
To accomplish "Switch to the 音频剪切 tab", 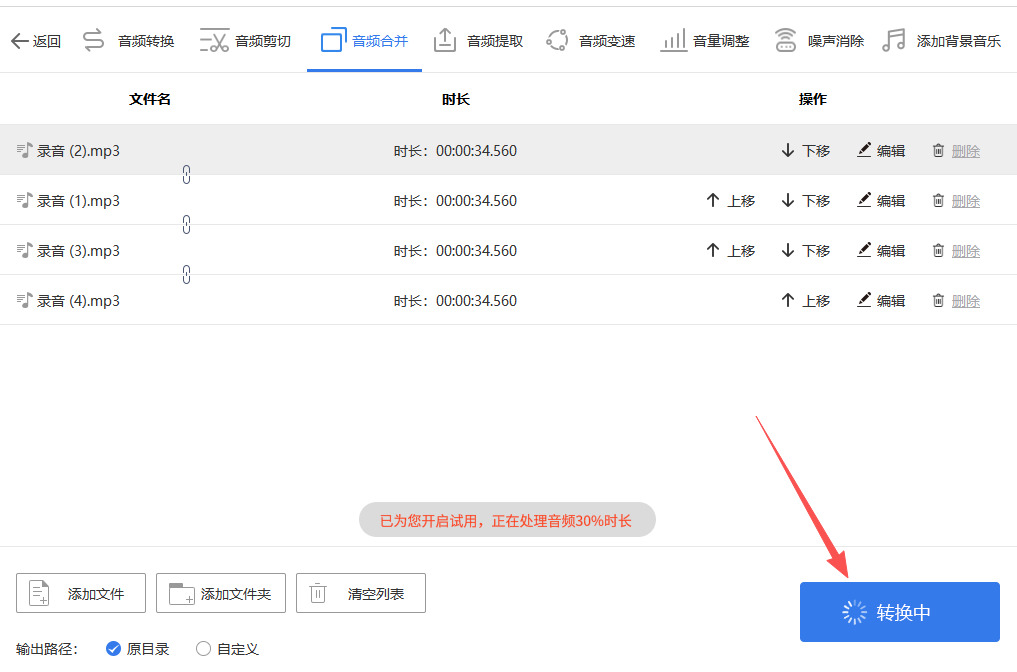I will point(245,41).
